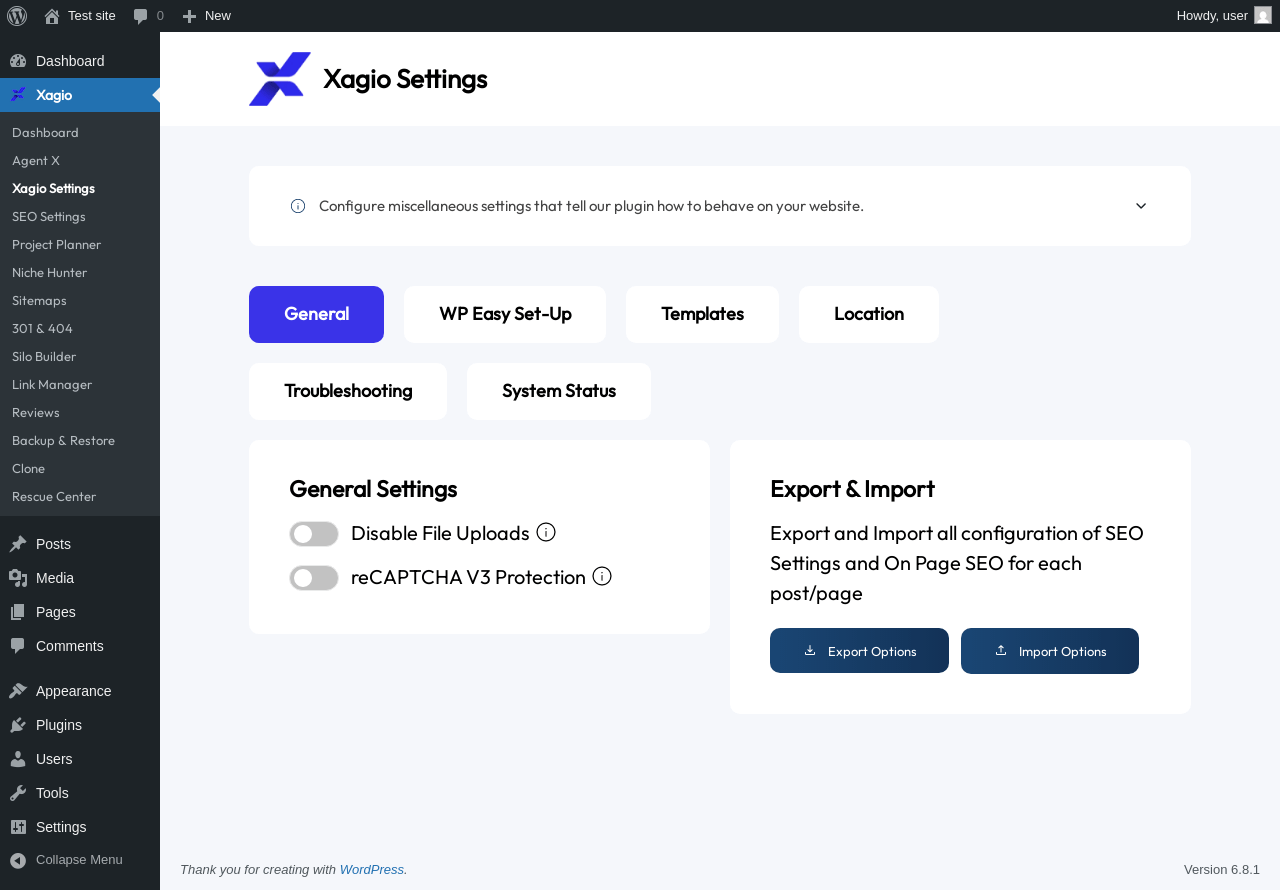
Task: Click the Xagio logo in page header
Action: point(280,79)
